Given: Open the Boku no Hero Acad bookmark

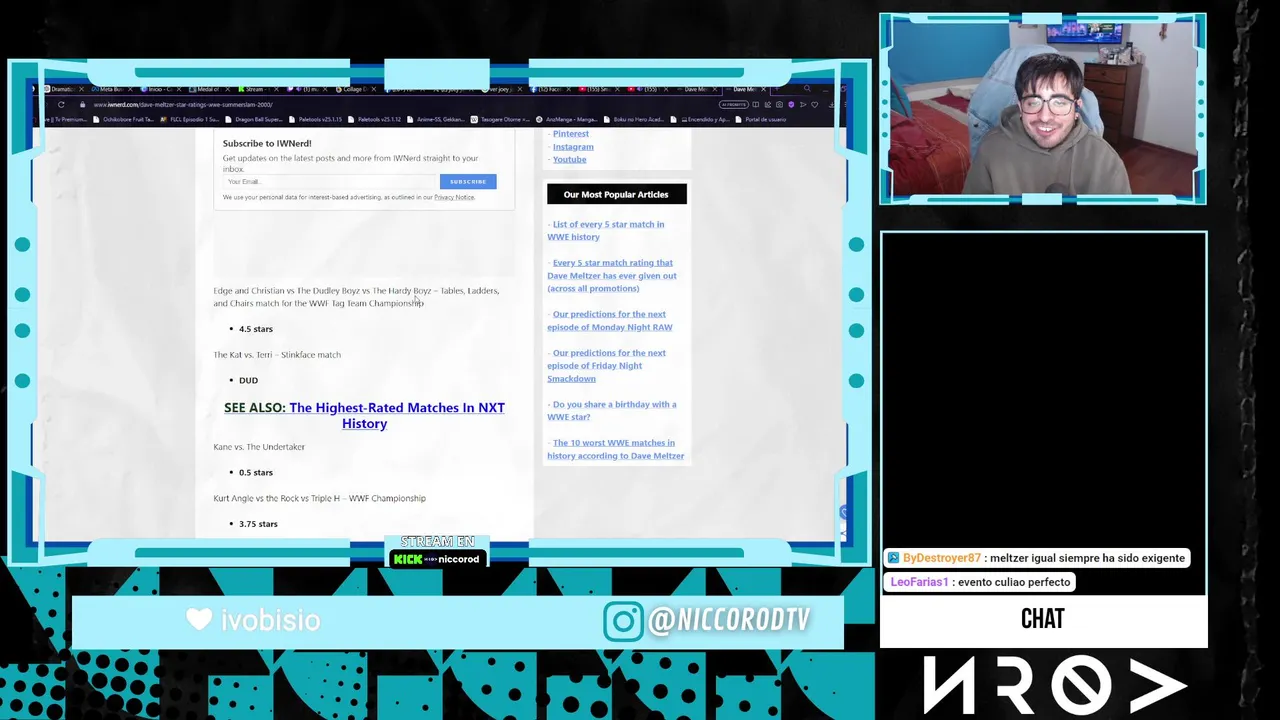Looking at the screenshot, I should point(633,119).
